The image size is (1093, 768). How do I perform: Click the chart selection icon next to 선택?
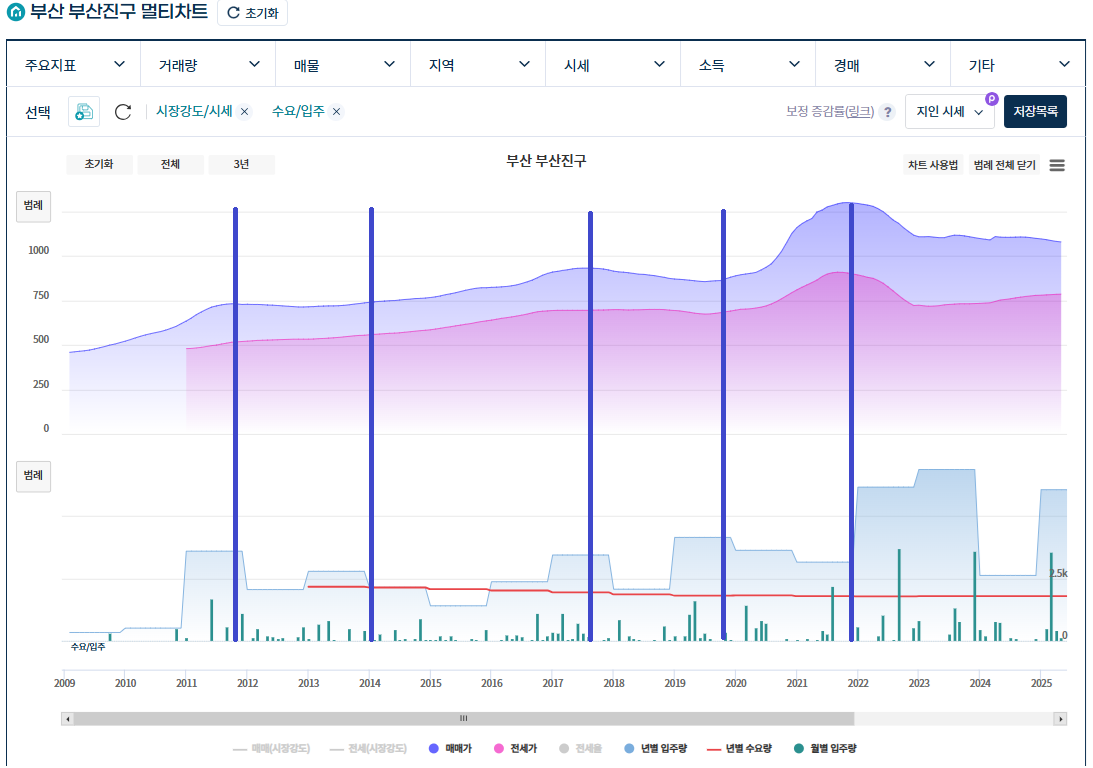pos(83,111)
